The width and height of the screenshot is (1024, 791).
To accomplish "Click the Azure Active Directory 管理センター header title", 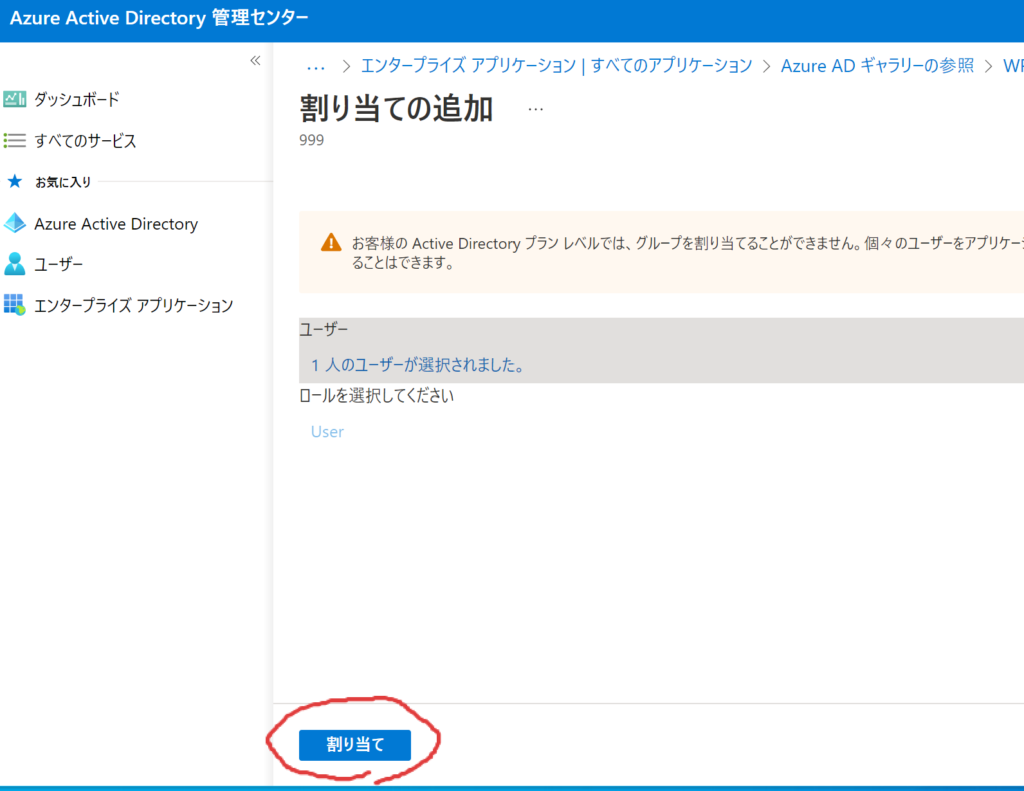I will click(159, 18).
